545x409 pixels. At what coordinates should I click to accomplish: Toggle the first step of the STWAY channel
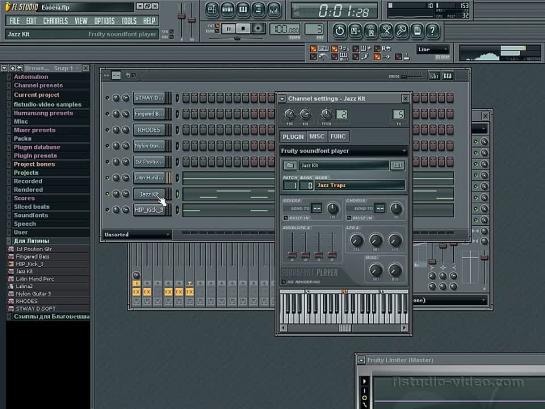click(x=186, y=98)
